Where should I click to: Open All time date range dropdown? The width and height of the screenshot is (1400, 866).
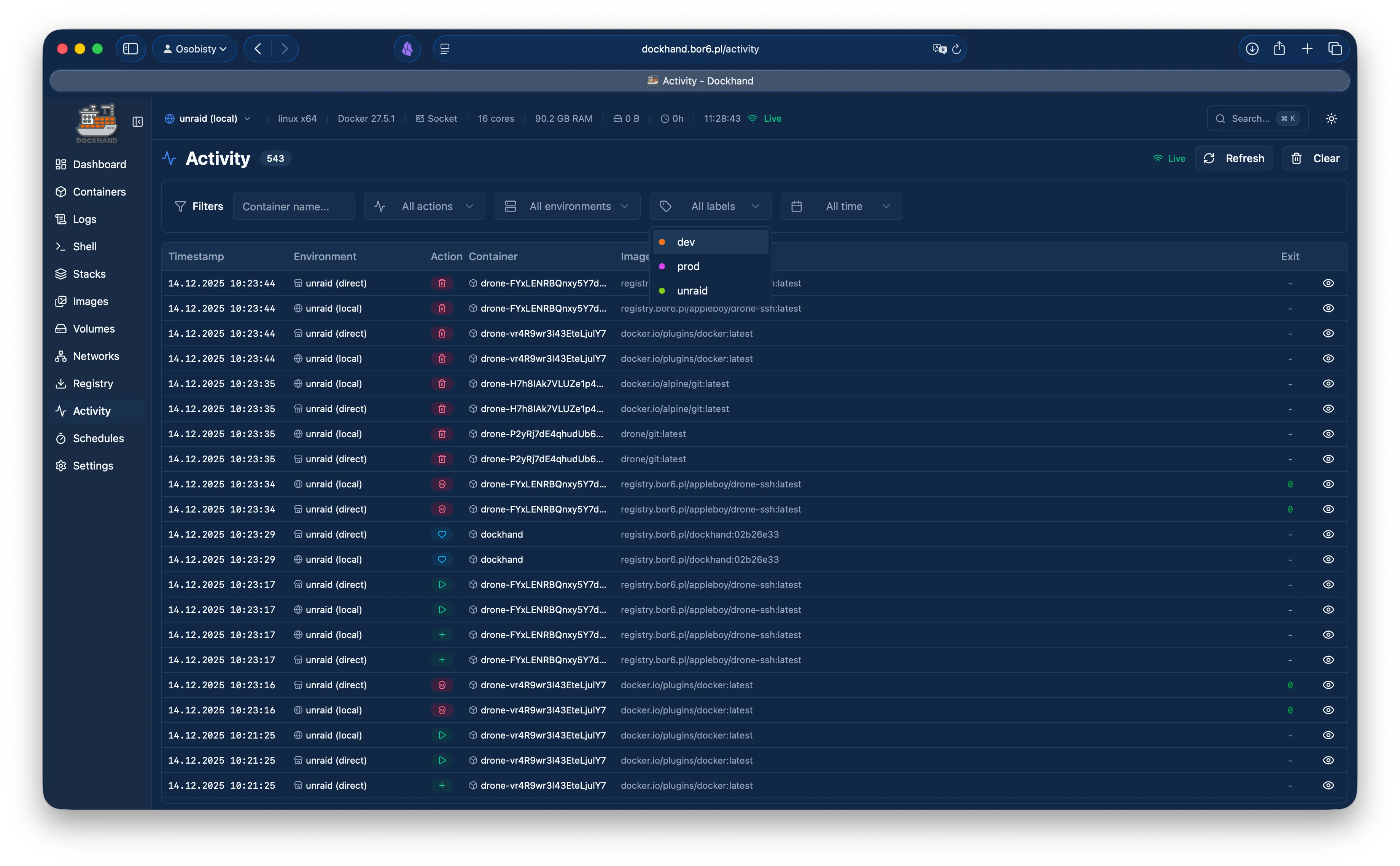pyautogui.click(x=841, y=206)
